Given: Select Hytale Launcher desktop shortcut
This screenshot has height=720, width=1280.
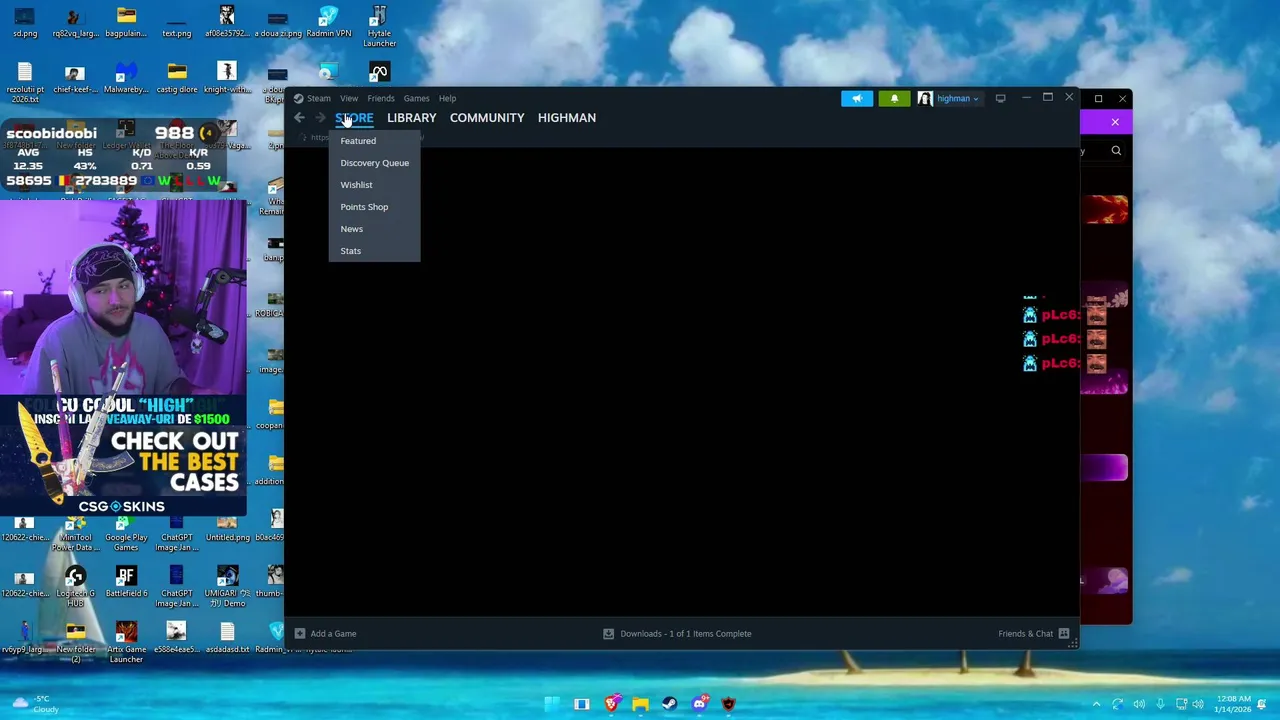Looking at the screenshot, I should click(379, 27).
